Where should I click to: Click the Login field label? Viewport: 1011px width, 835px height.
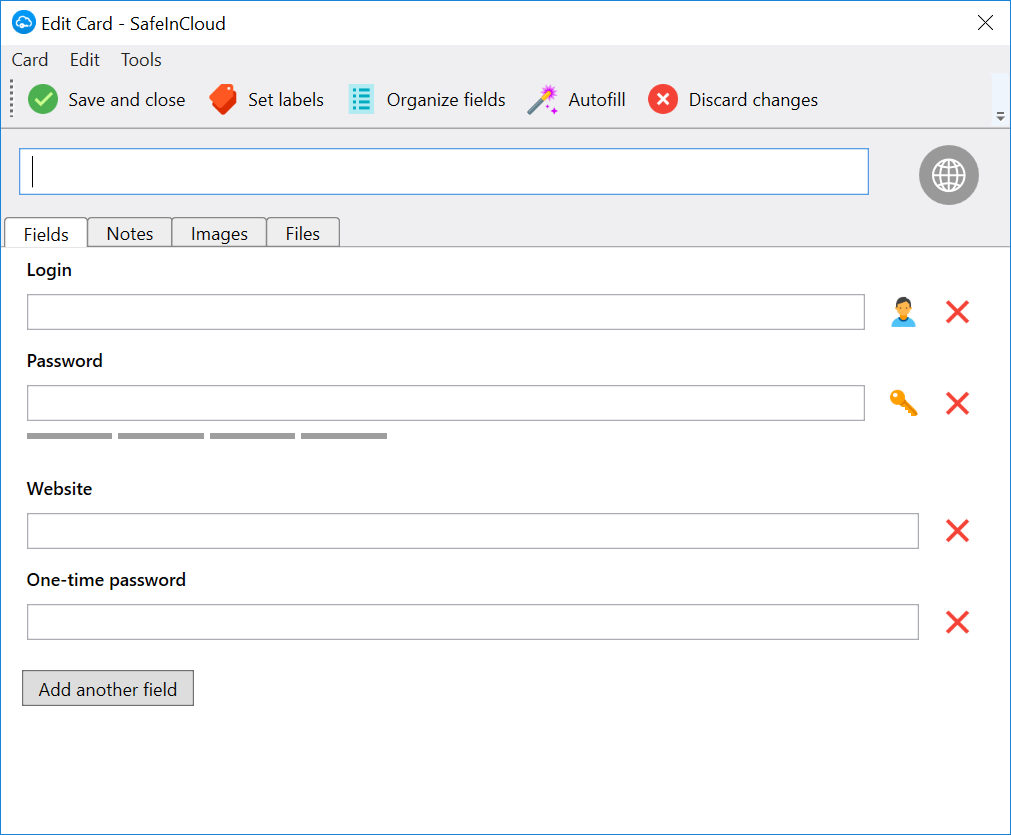(49, 270)
